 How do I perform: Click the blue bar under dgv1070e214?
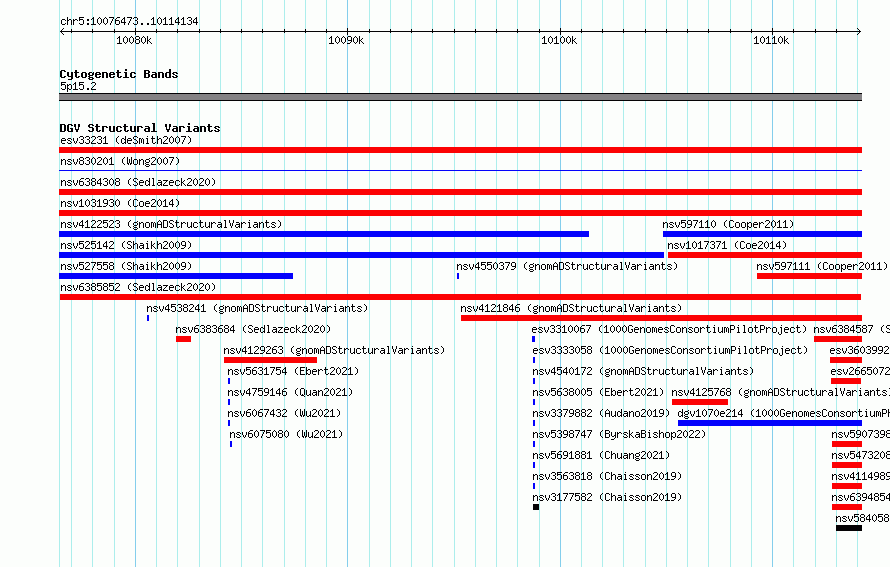770,423
